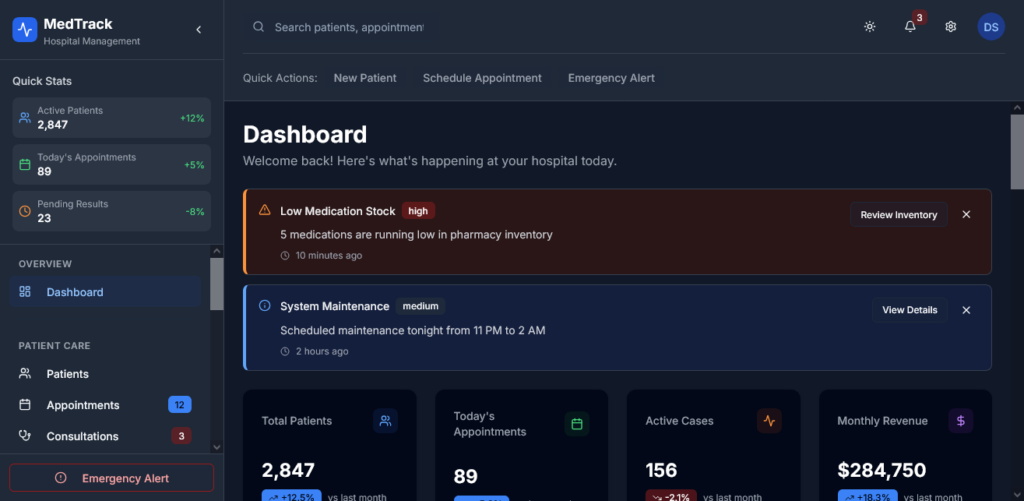The image size is (1024, 501).
Task: Select Consultations in the sidebar menu
Action: click(82, 436)
